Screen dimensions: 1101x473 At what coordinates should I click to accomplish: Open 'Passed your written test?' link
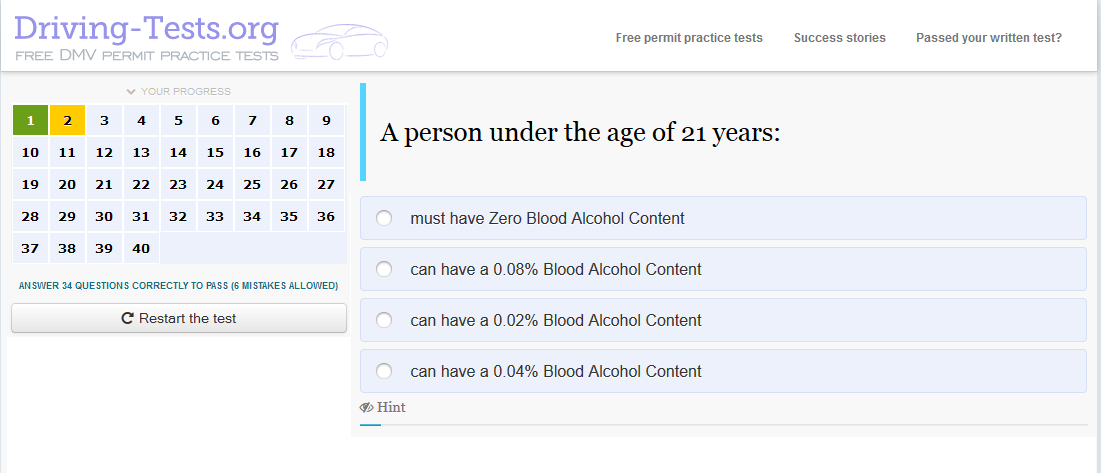(989, 38)
